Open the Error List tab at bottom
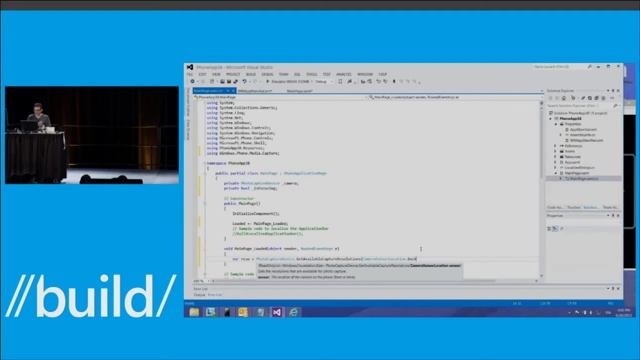 point(215,295)
